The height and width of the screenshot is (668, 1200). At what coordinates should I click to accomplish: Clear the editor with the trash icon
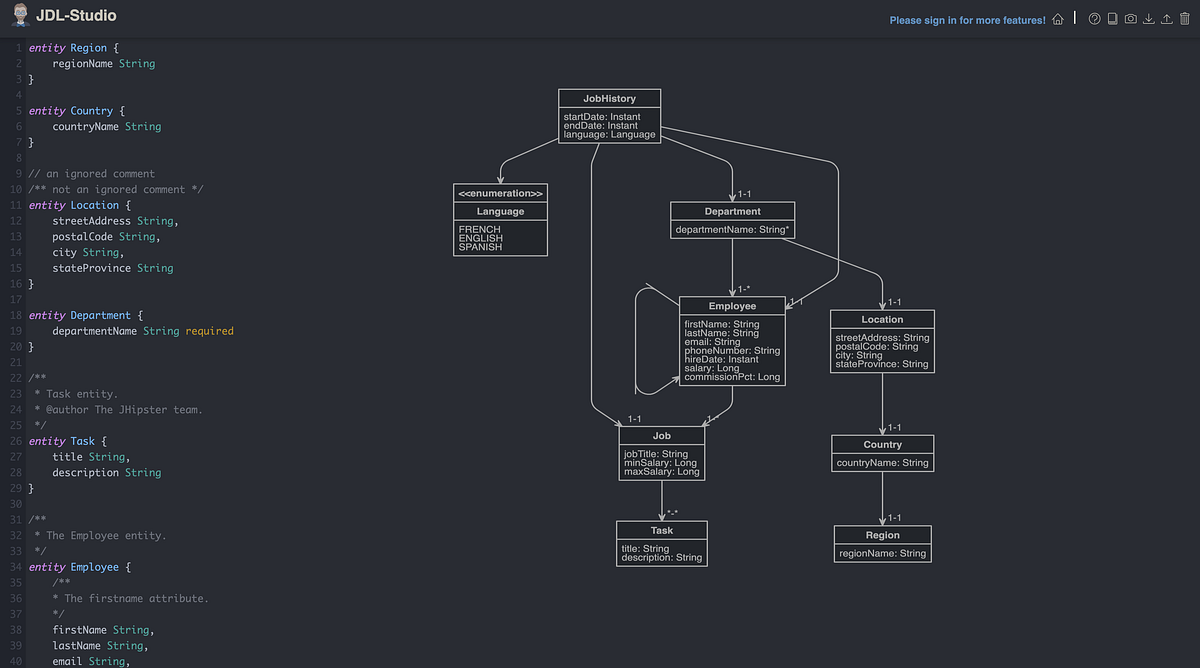point(1185,18)
